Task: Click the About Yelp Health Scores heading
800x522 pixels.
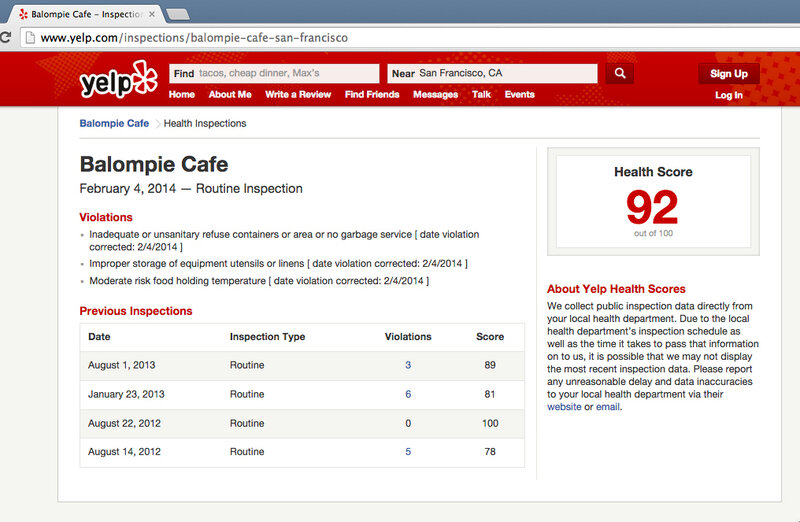Action: tap(616, 289)
